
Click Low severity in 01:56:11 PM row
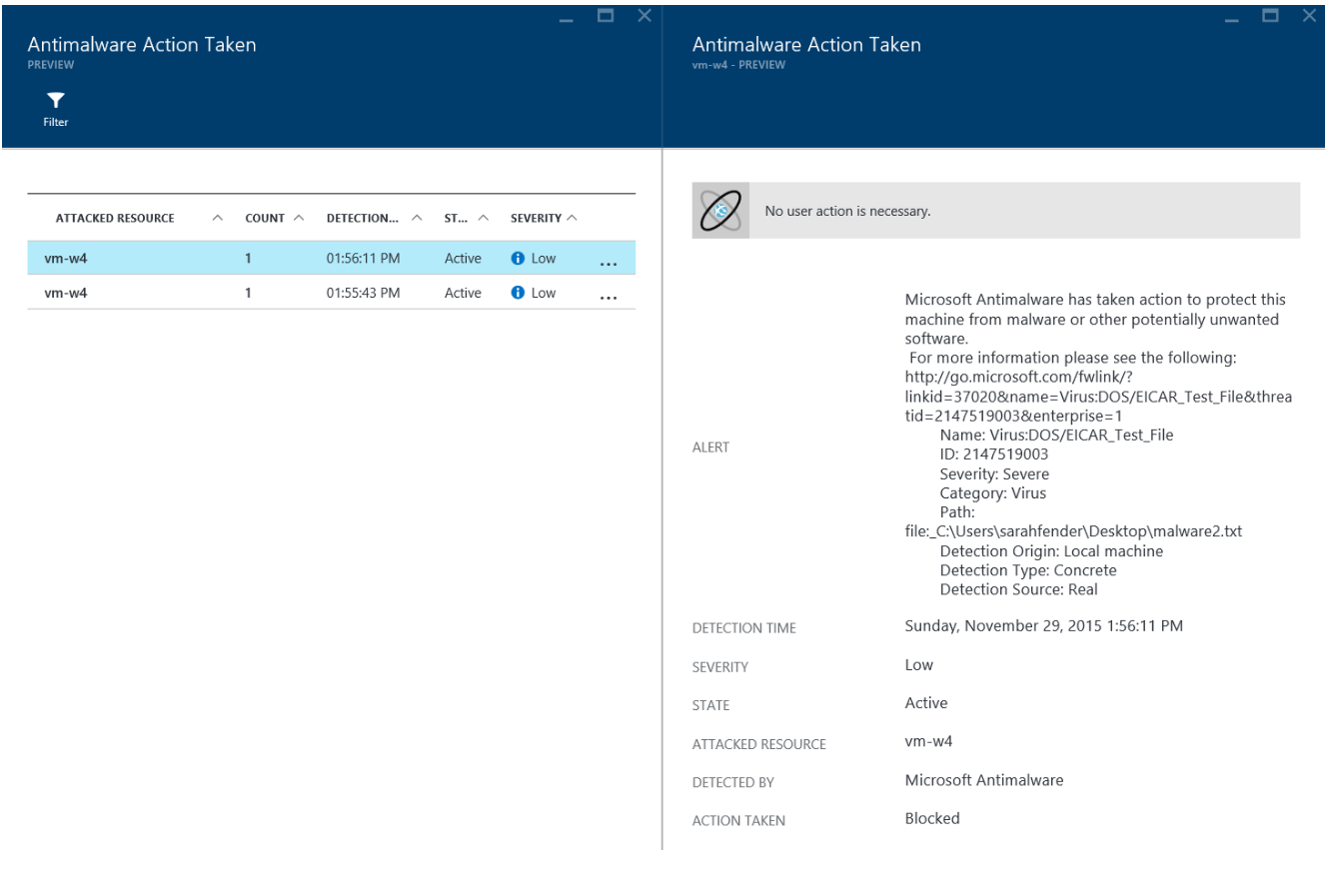(544, 258)
